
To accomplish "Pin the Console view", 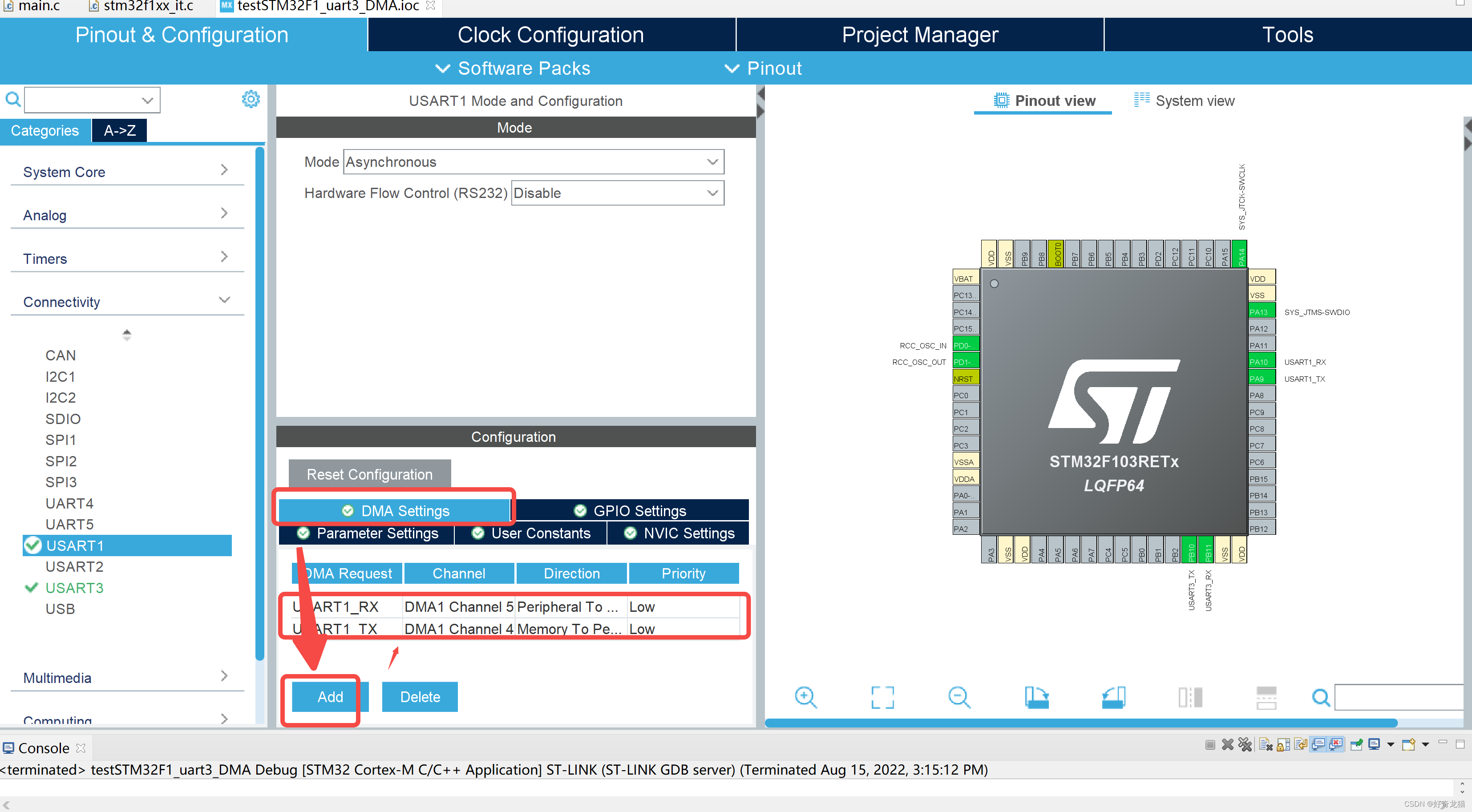I will coord(1356,744).
